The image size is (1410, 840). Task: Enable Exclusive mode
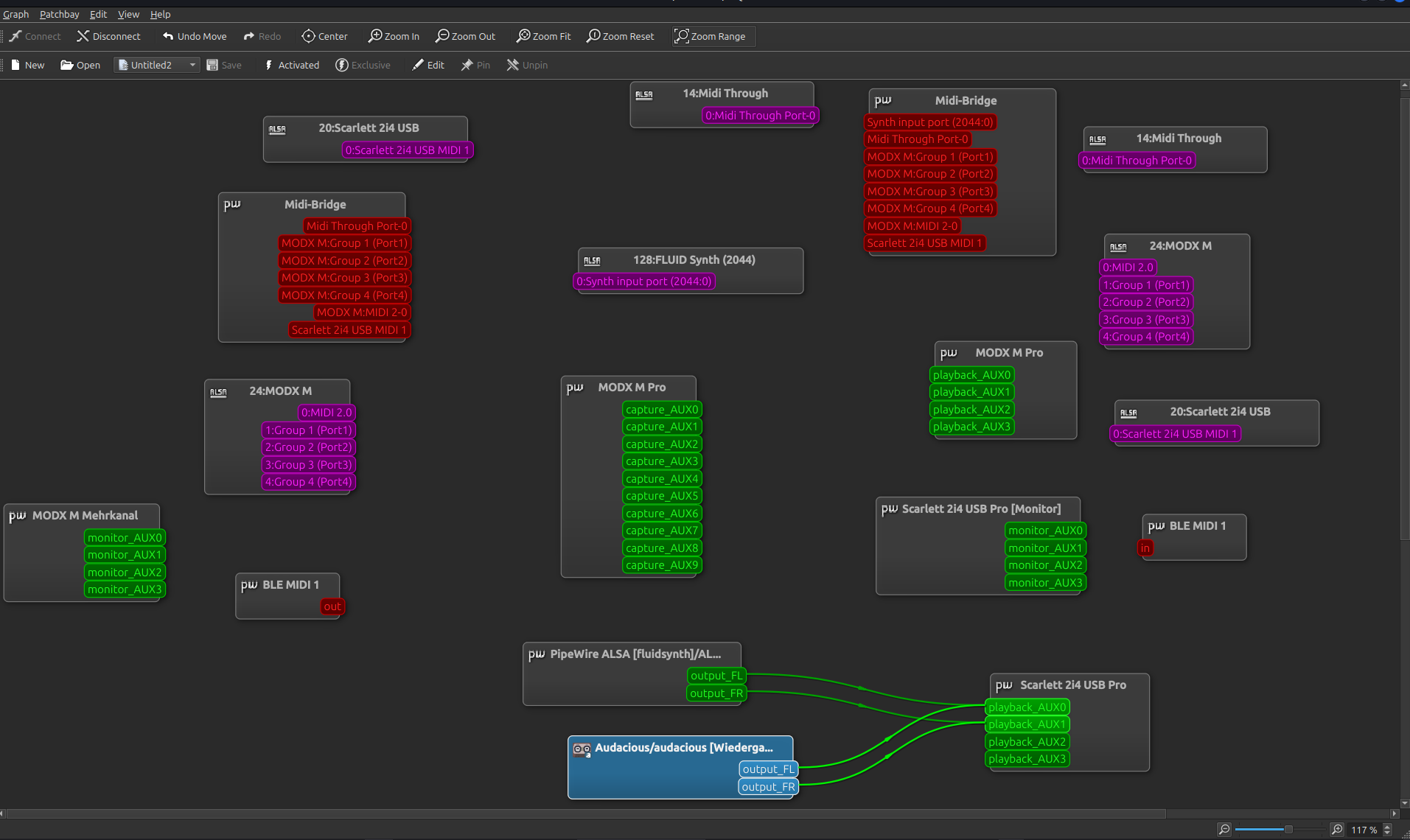click(x=363, y=65)
